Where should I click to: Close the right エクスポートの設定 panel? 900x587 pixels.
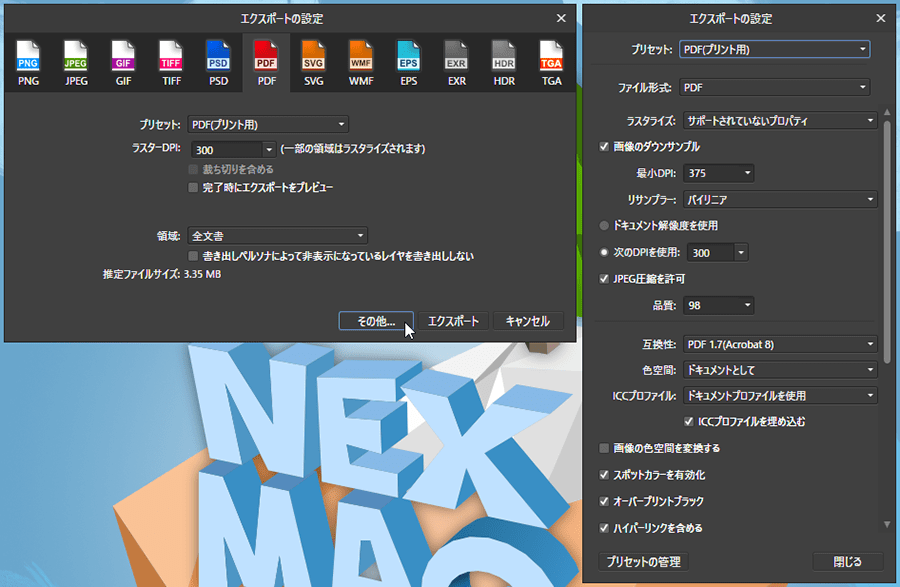(881, 18)
